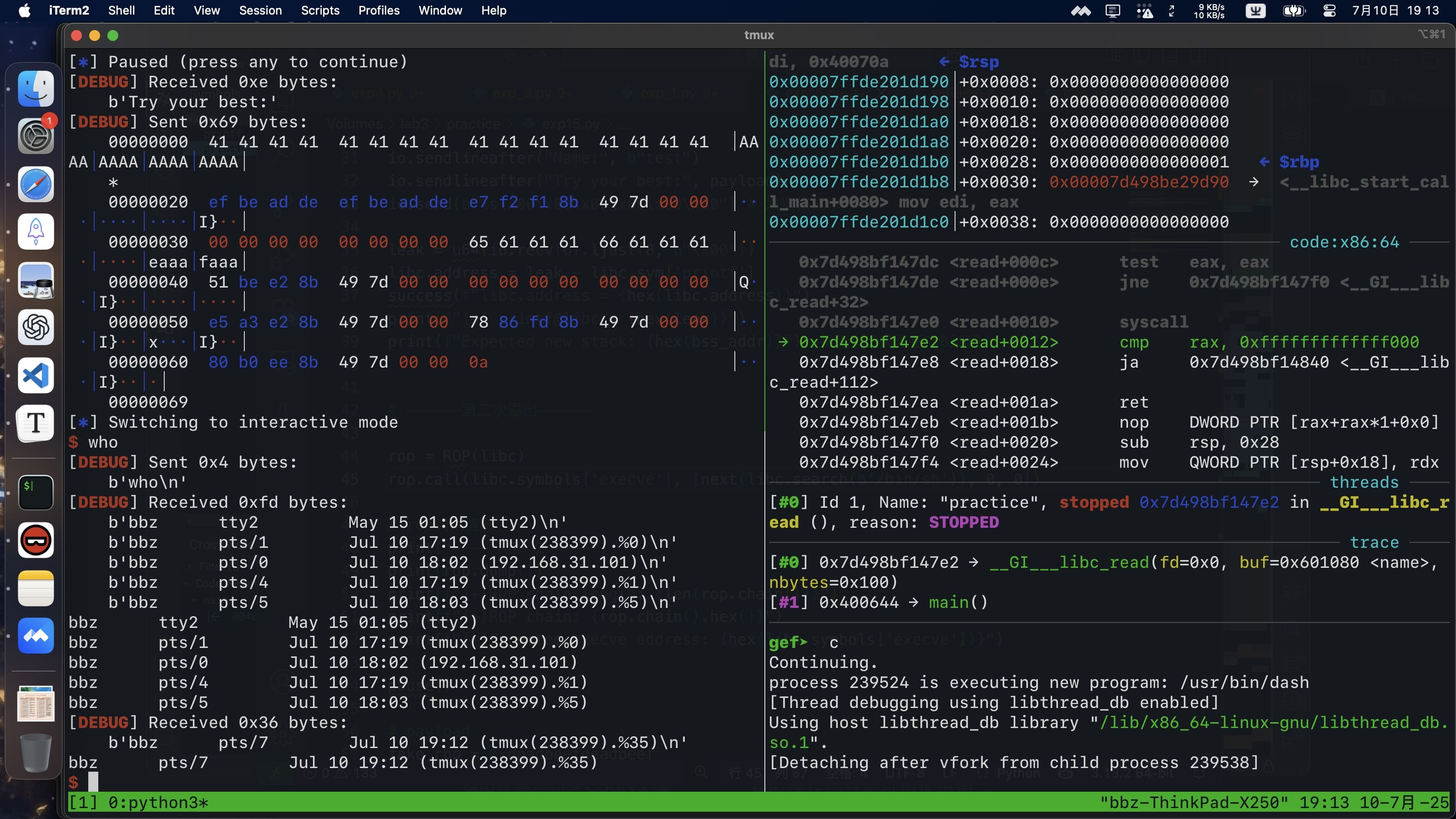Open the Session menu
The height and width of the screenshot is (819, 1456).
[260, 11]
